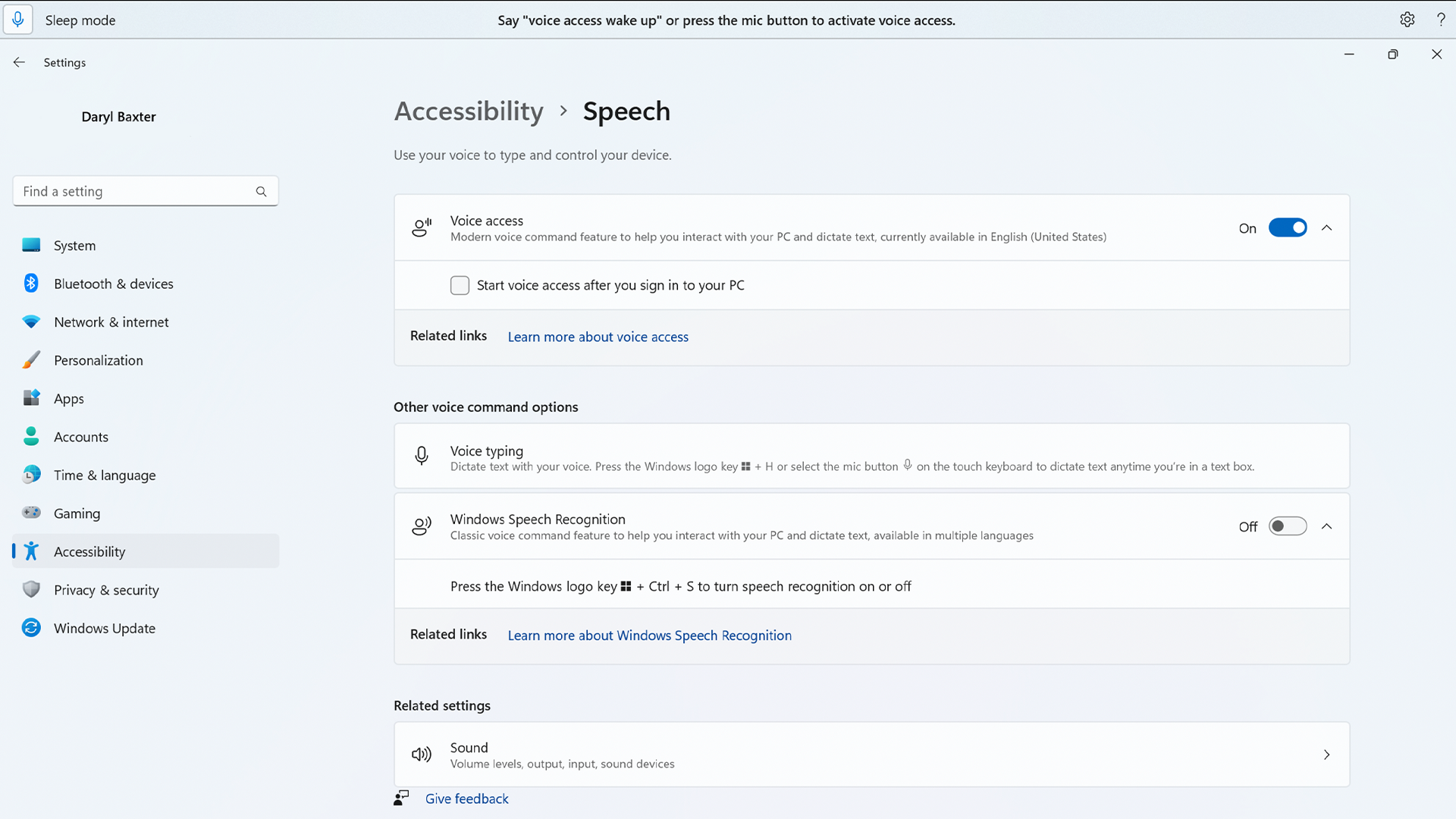Turn off the Voice access toggle
This screenshot has width=1456, height=819.
coord(1288,227)
